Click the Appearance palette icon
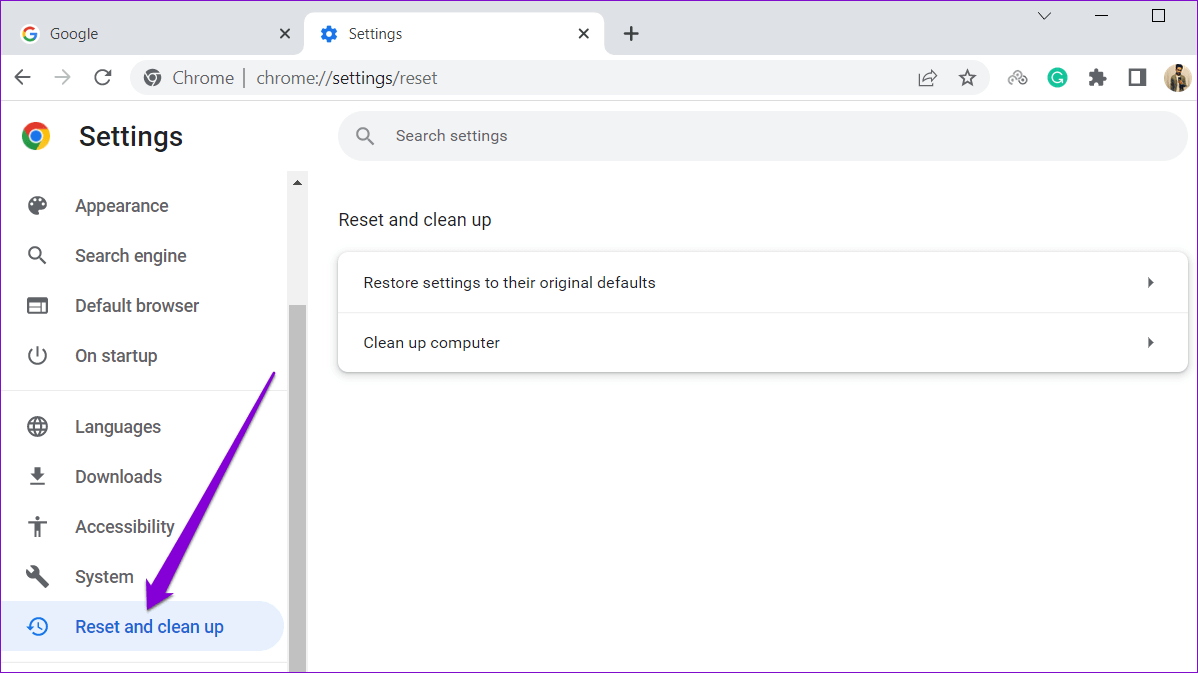Screen dimensions: 1198x673 (x=37, y=205)
